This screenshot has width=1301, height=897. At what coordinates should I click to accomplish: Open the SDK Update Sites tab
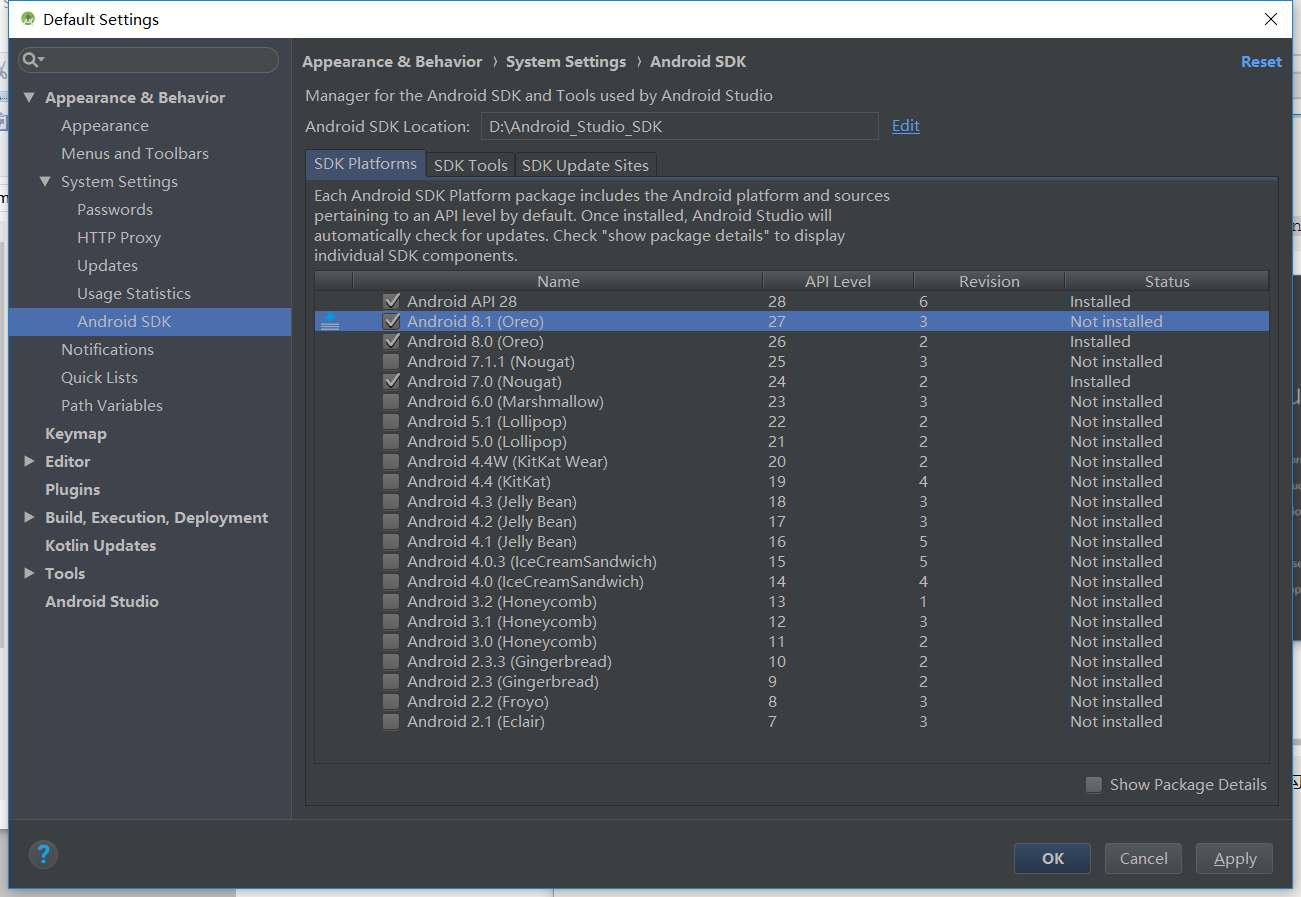click(585, 165)
